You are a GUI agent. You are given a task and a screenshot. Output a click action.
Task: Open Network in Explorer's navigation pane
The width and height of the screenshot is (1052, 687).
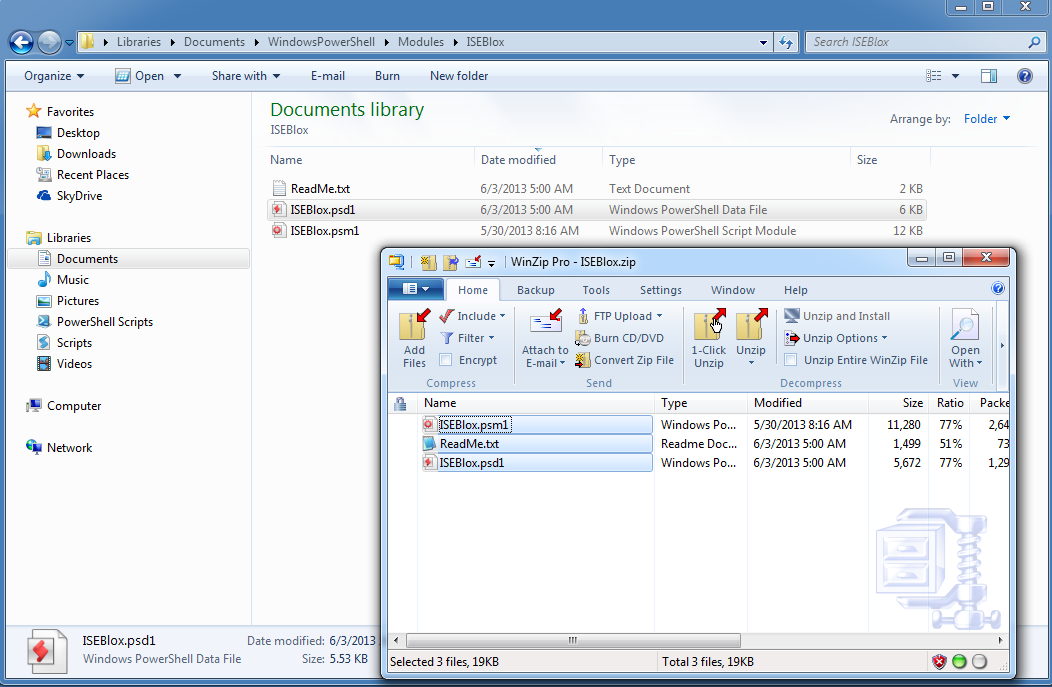pyautogui.click(x=59, y=447)
